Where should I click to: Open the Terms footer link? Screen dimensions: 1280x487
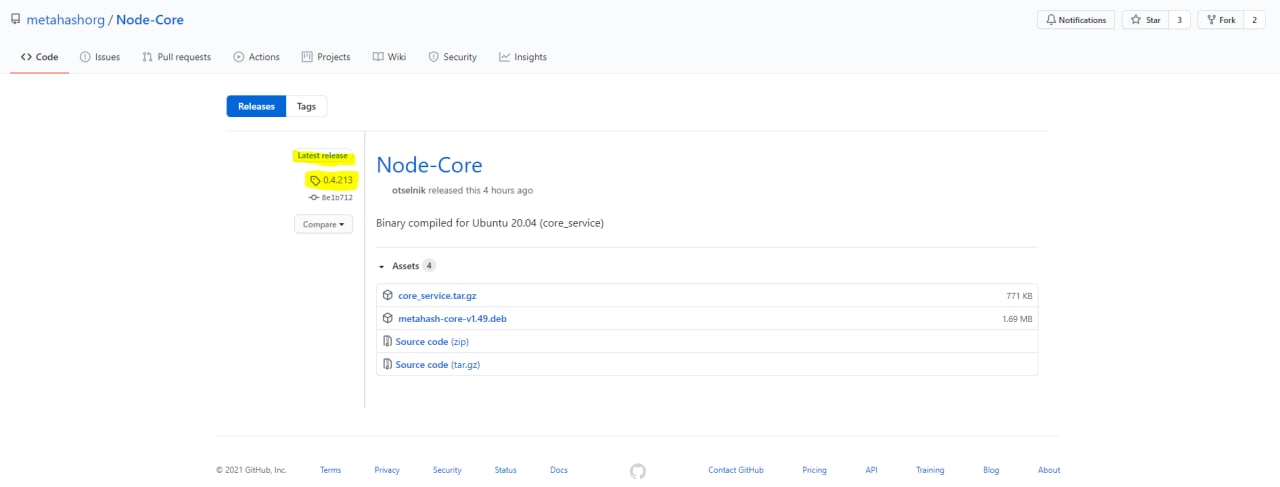point(330,470)
